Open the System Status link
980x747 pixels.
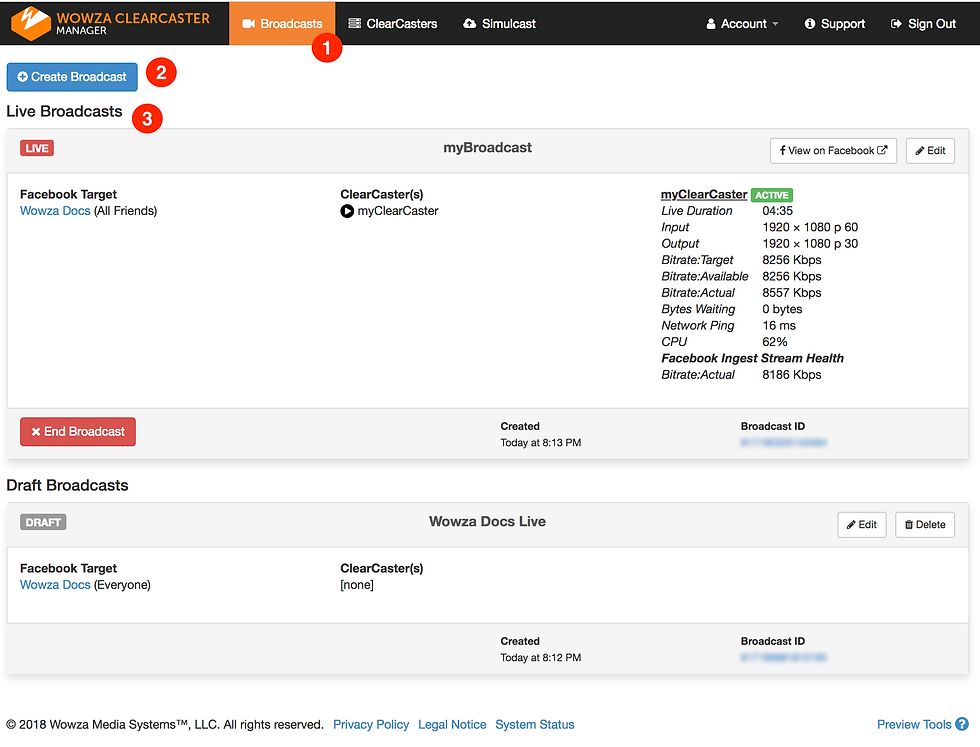point(534,724)
